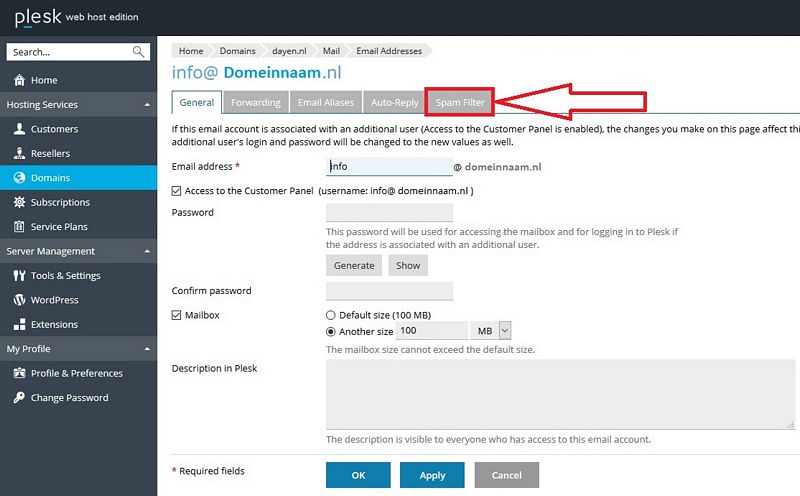This screenshot has height=496, width=800.
Task: Click the Change Password key icon
Action: click(19, 398)
